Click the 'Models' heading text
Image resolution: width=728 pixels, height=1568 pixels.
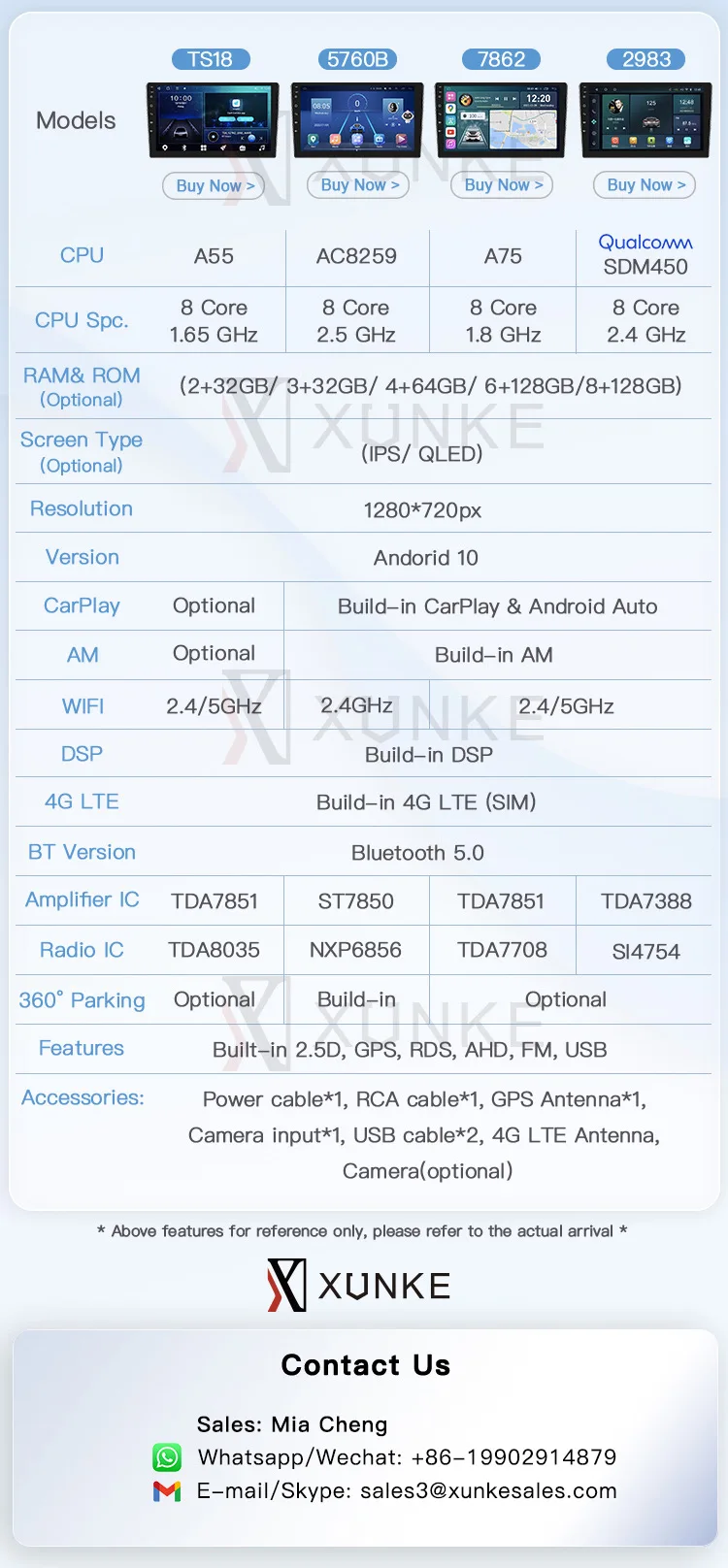pyautogui.click(x=76, y=121)
